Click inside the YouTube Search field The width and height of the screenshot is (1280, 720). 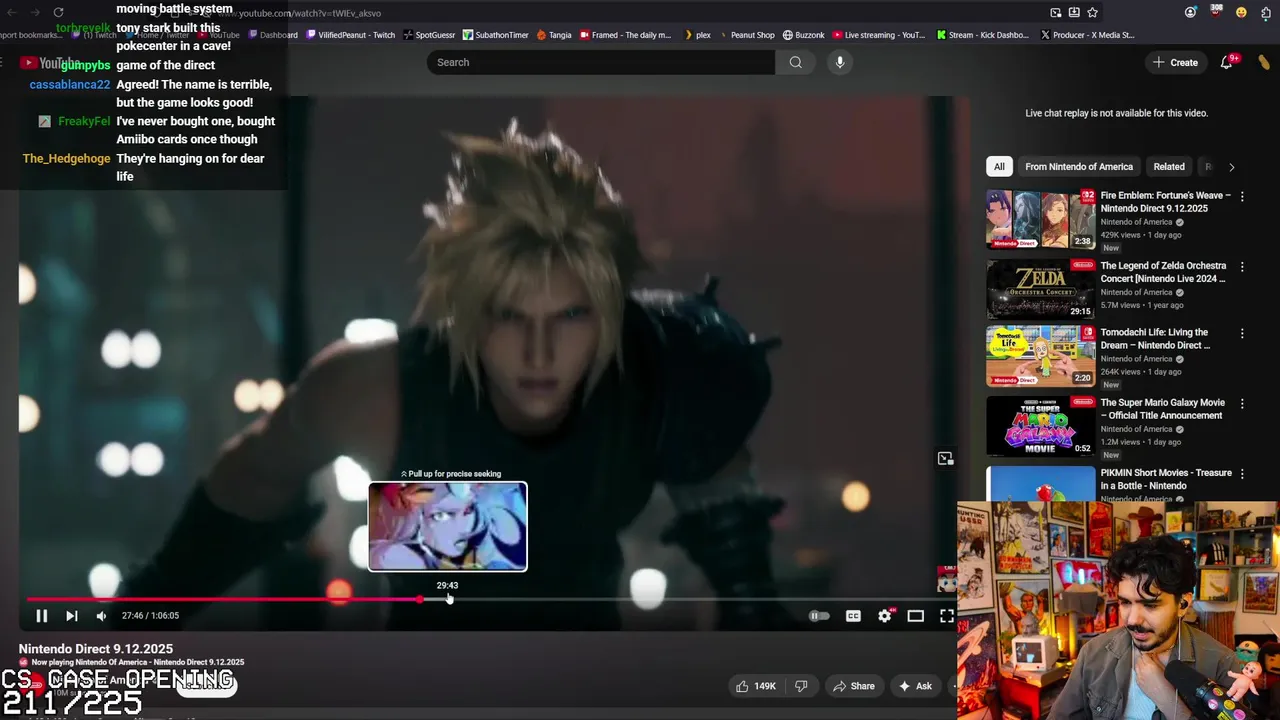tap(601, 62)
